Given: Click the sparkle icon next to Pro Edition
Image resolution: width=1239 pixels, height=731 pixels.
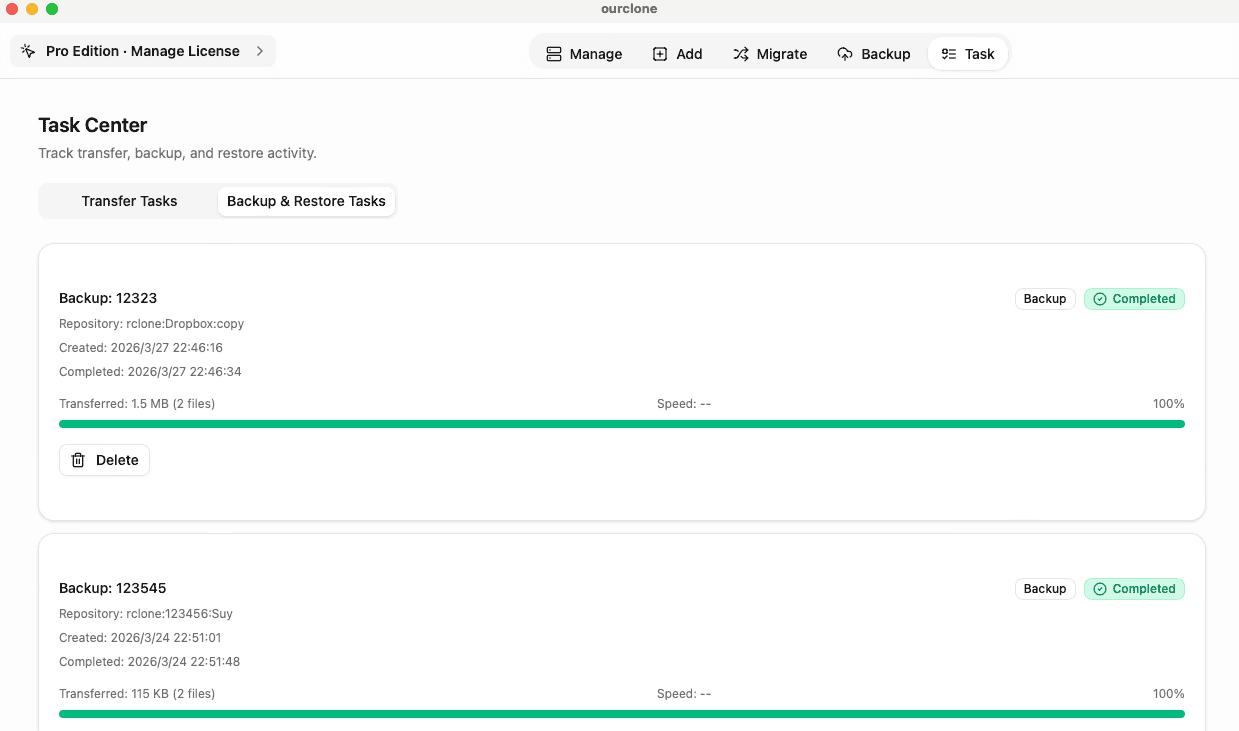Looking at the screenshot, I should [27, 50].
